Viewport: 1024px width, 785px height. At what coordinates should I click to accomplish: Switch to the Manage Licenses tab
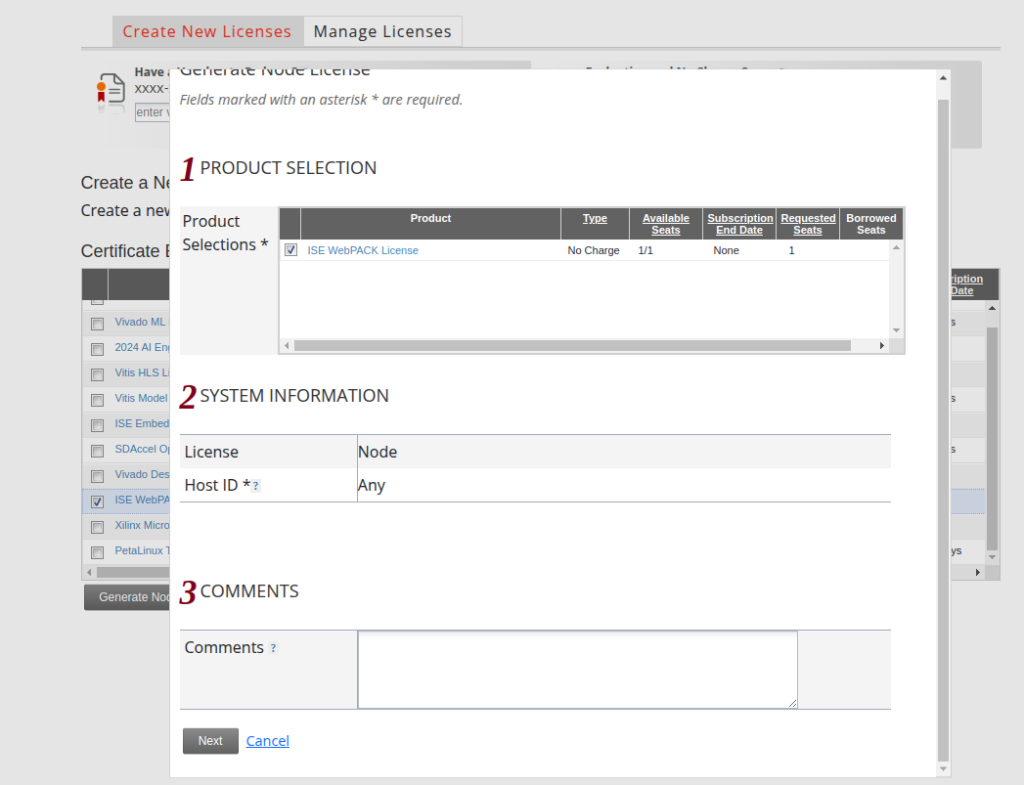click(x=382, y=31)
